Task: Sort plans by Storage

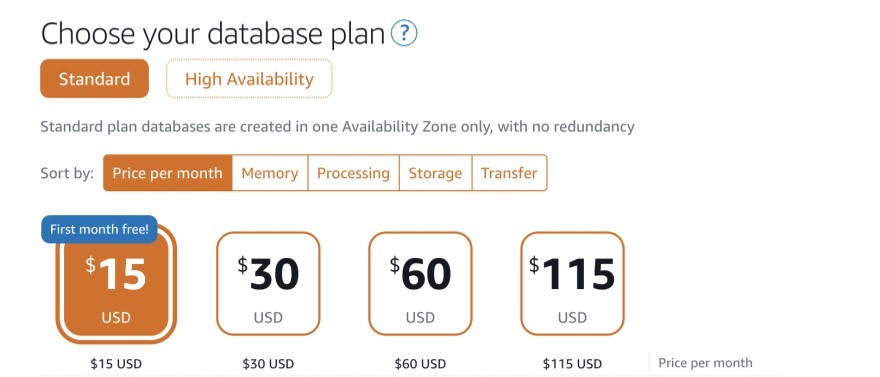Action: pos(436,173)
